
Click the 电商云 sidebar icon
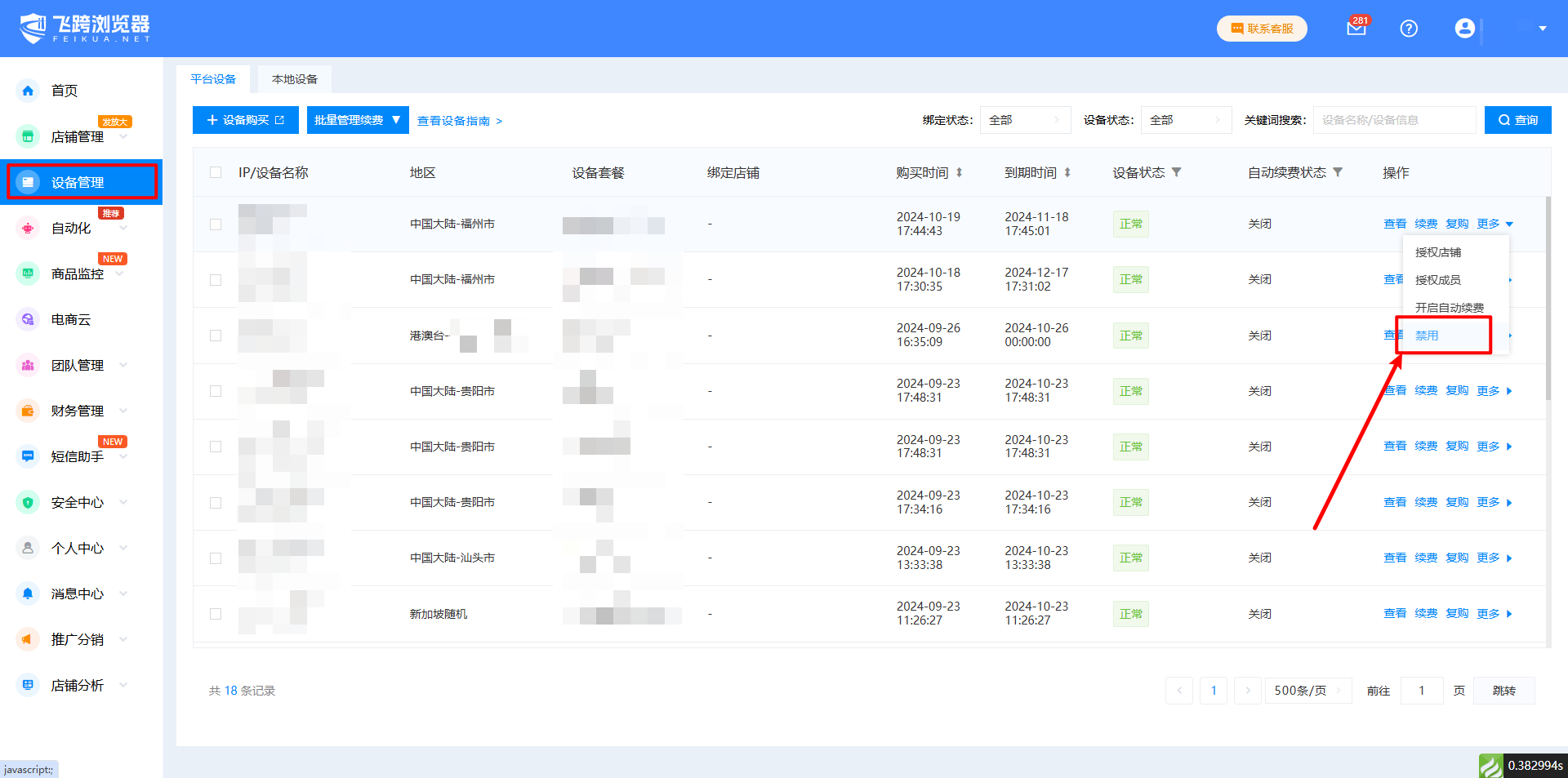28,319
